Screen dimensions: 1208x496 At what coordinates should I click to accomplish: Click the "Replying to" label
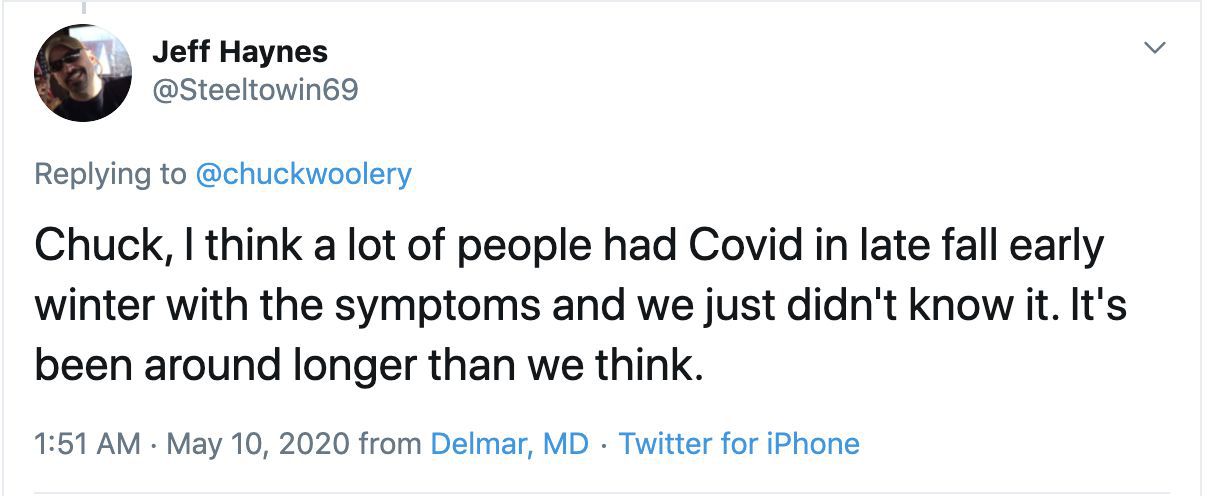click(110, 174)
